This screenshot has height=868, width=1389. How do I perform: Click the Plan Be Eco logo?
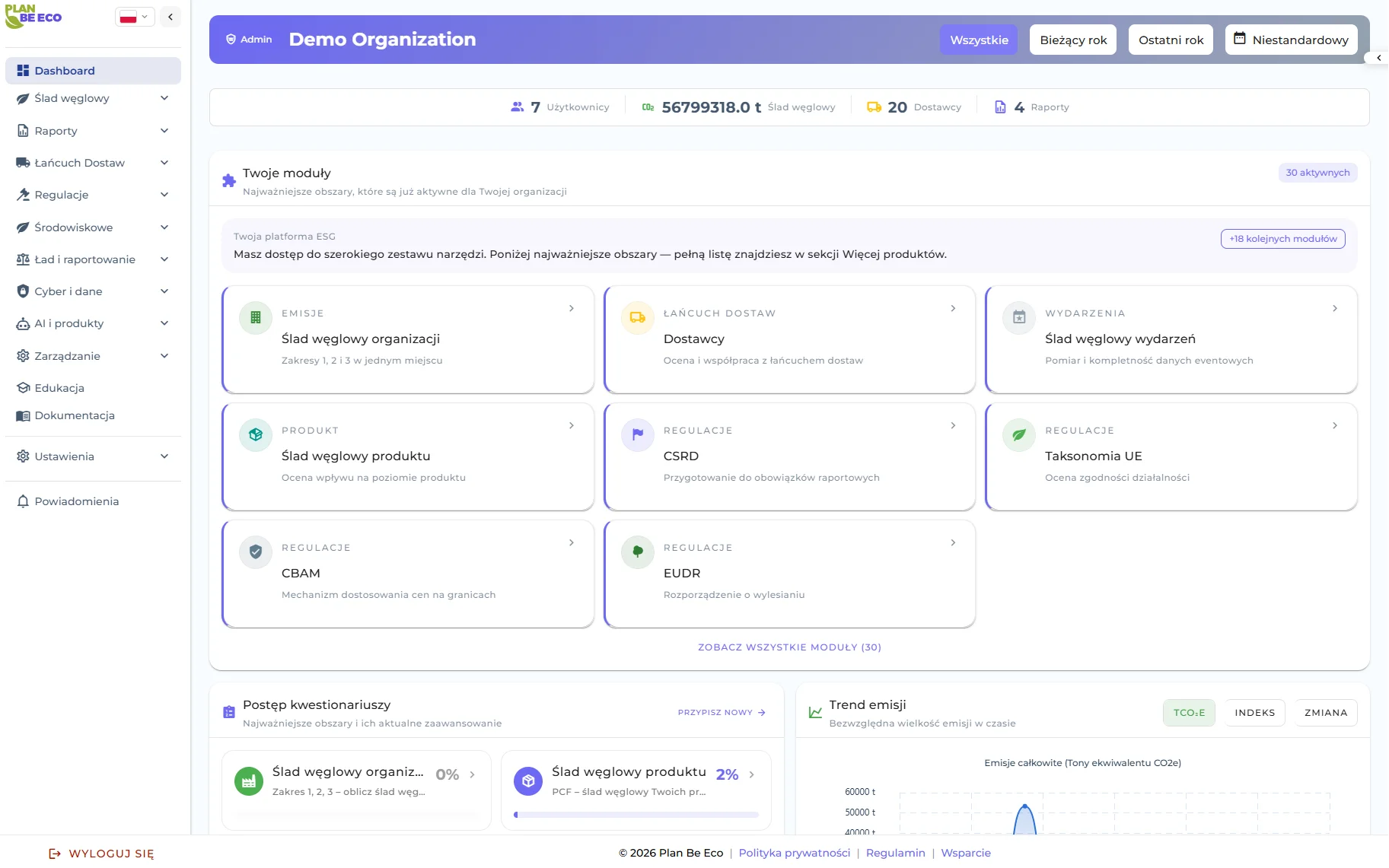coord(33,17)
